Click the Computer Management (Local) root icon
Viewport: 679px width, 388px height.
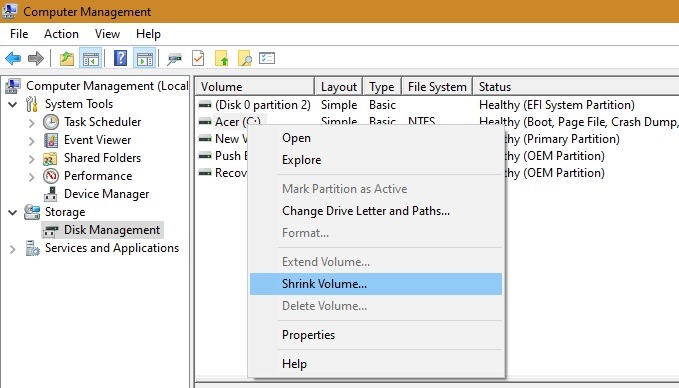tap(13, 86)
